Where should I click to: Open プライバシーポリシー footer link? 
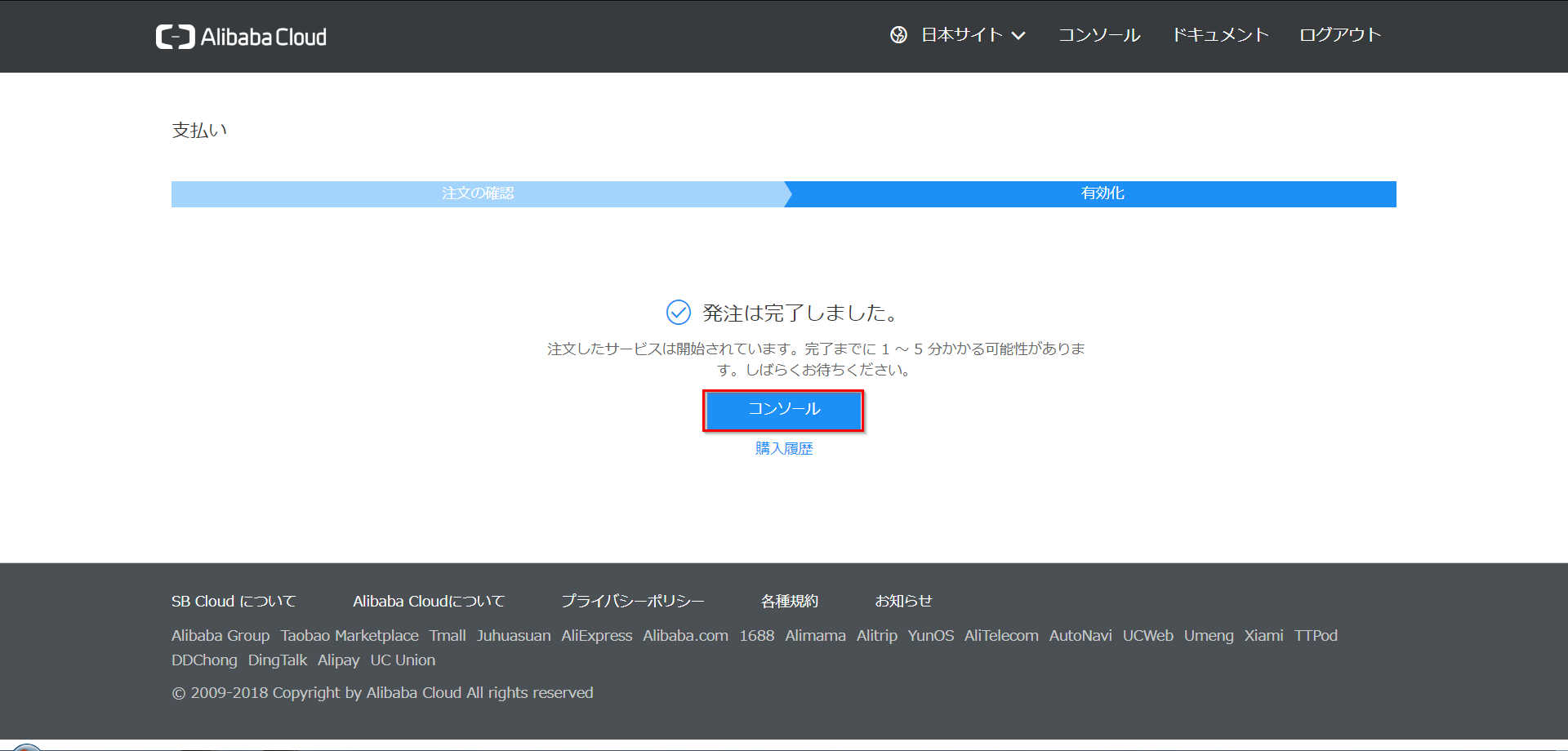pyautogui.click(x=632, y=602)
